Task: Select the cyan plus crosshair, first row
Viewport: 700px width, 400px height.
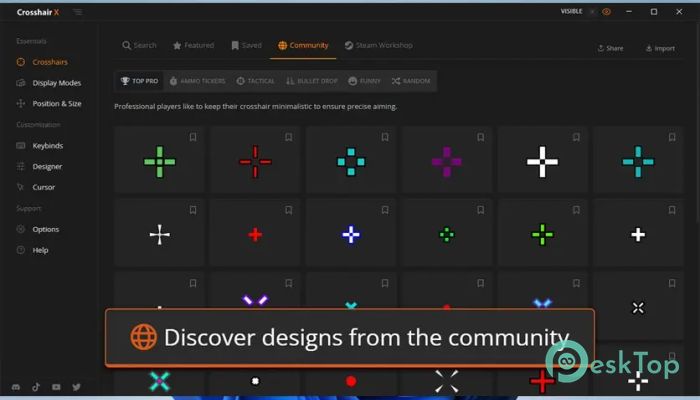Action: click(638, 162)
